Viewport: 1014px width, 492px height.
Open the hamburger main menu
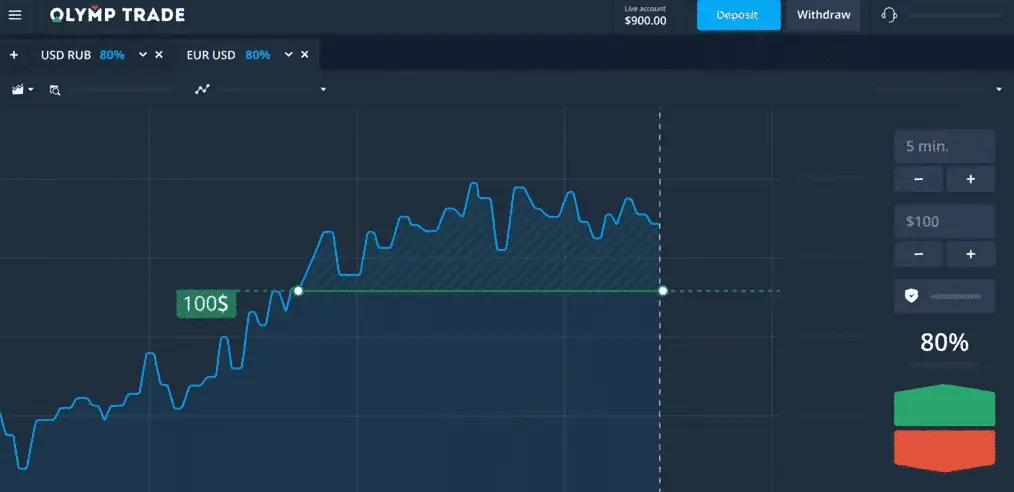click(15, 16)
